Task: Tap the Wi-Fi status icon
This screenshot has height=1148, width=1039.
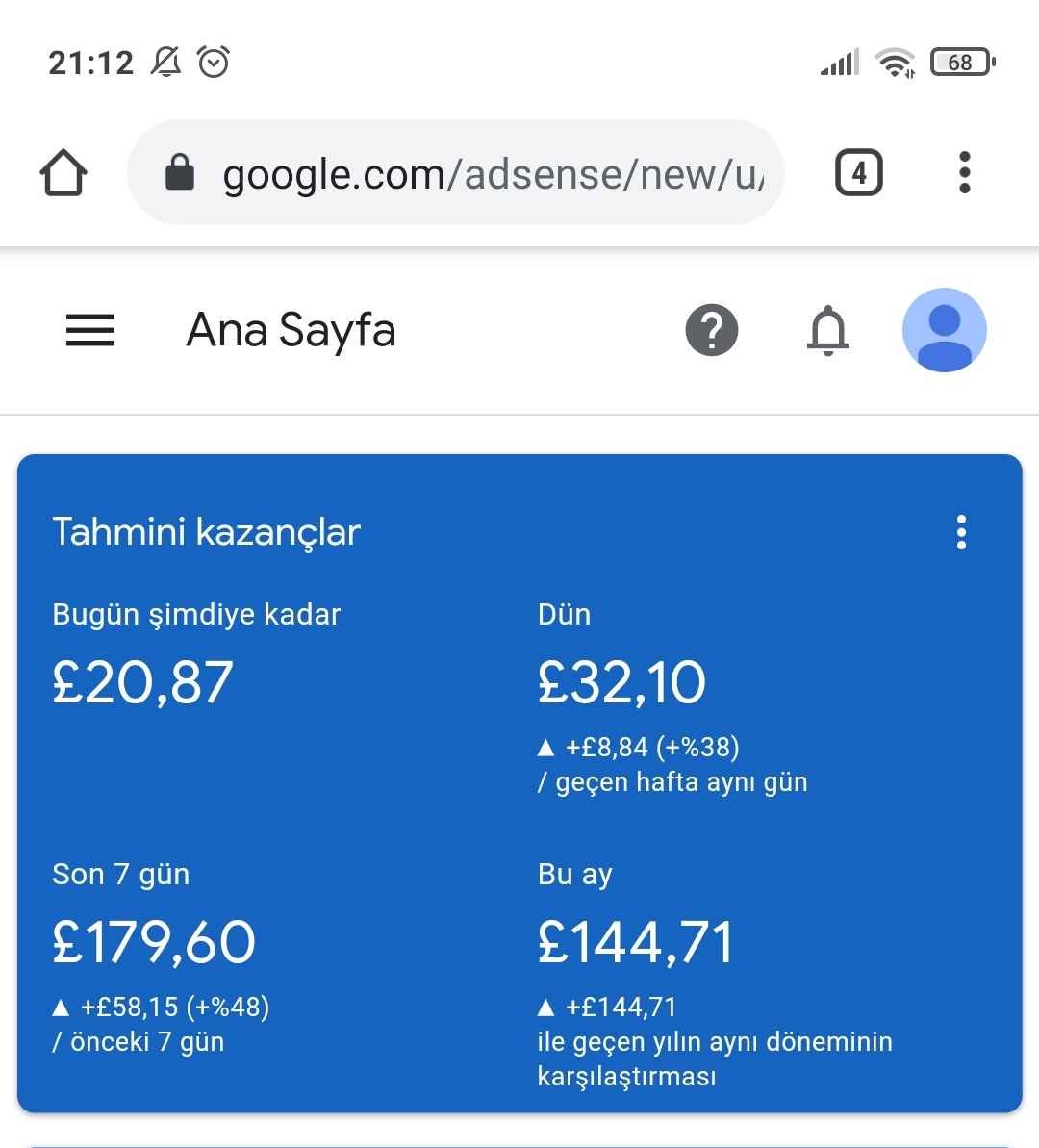Action: (895, 63)
